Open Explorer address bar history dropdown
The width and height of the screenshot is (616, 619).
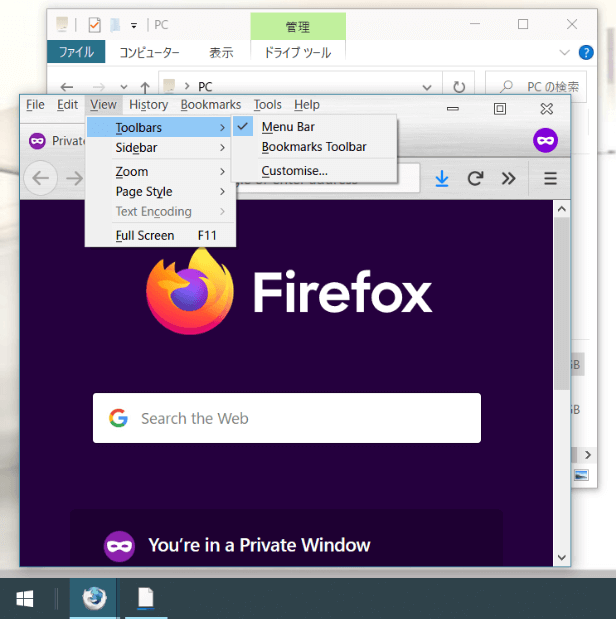point(427,87)
